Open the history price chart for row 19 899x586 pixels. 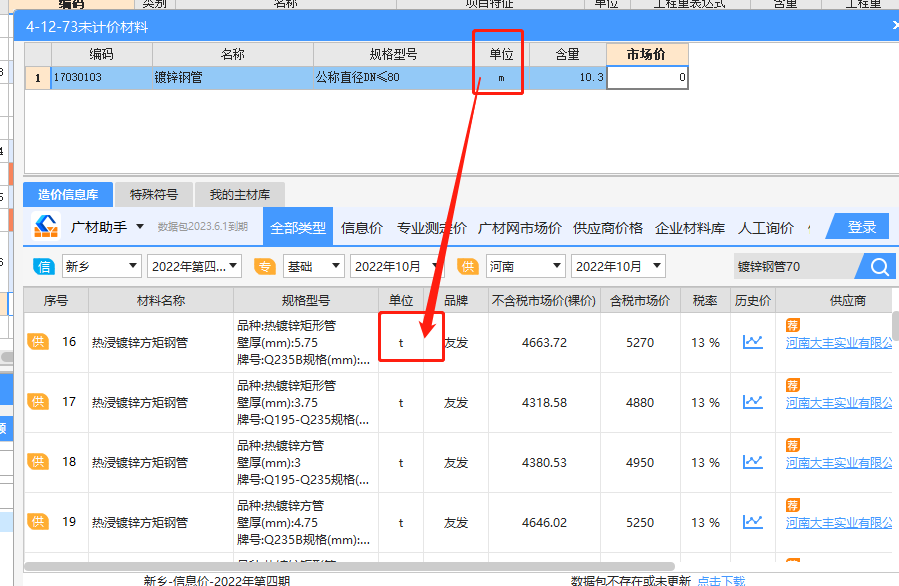pyautogui.click(x=752, y=522)
